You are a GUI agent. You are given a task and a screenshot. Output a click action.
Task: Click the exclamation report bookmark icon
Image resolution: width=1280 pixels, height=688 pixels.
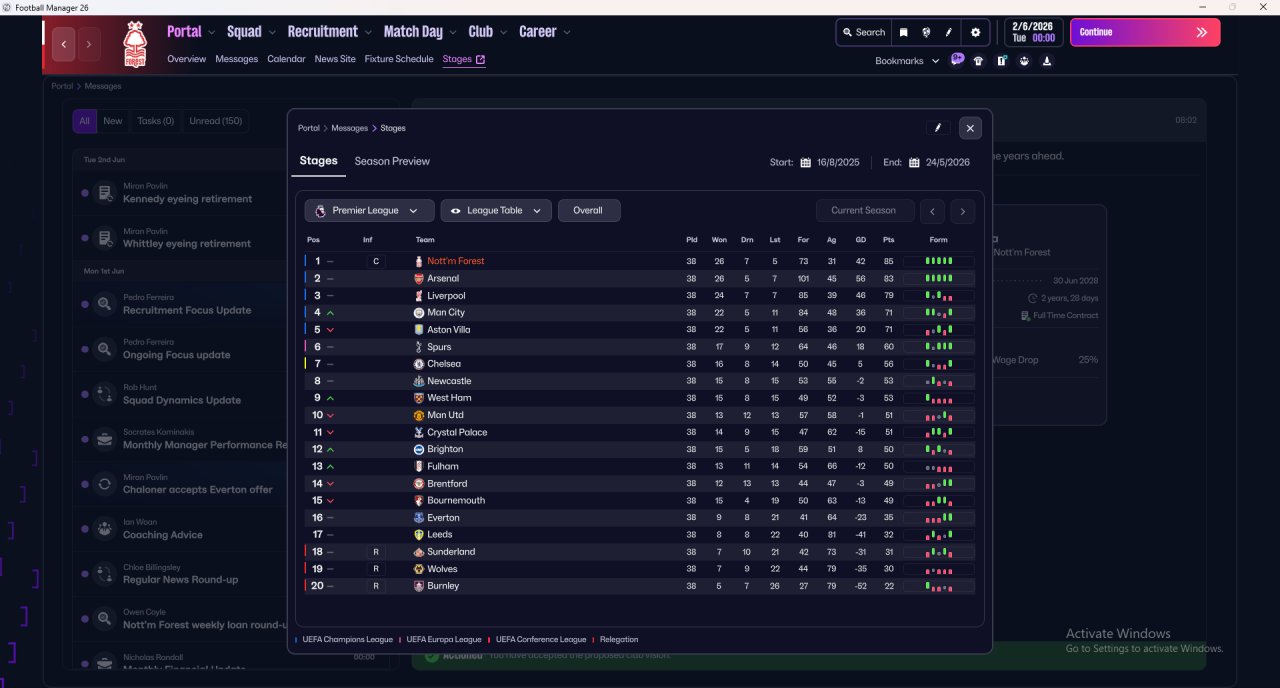point(1001,61)
